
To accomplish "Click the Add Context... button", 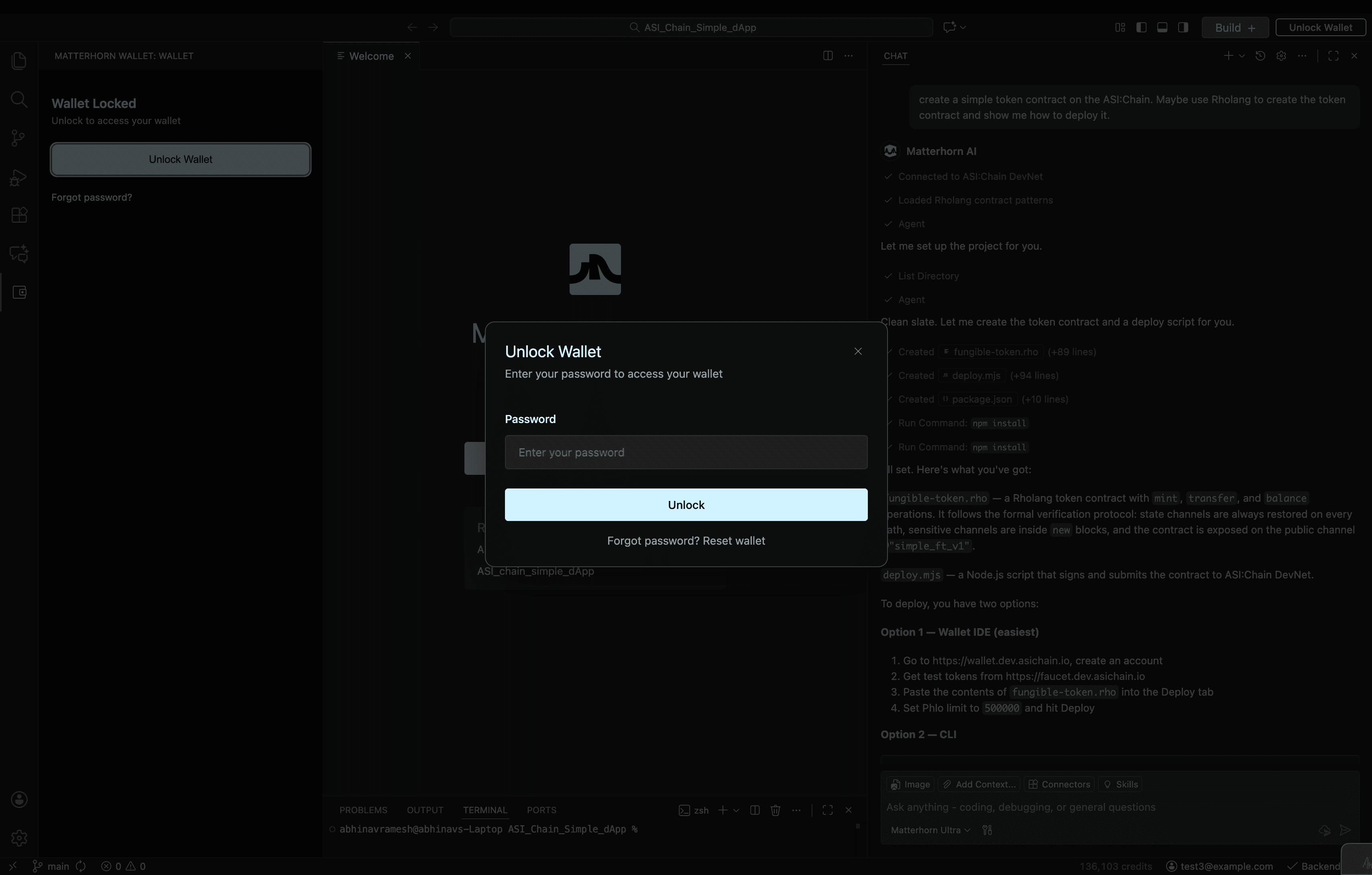I will [978, 784].
